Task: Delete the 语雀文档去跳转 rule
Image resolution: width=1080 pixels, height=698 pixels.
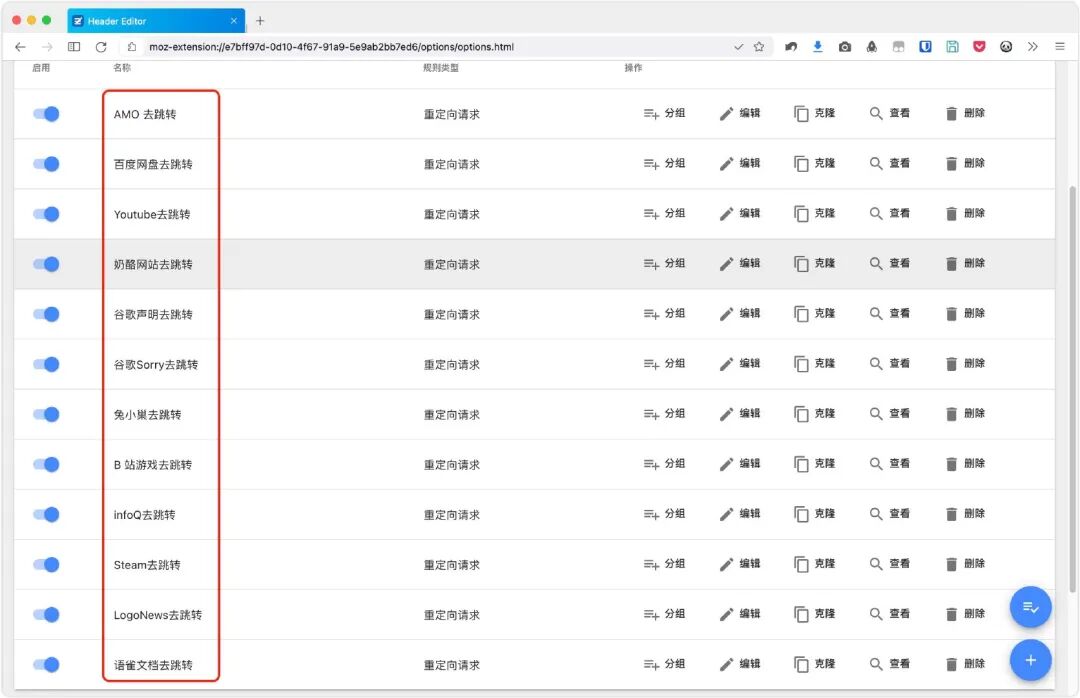Action: 965,664
